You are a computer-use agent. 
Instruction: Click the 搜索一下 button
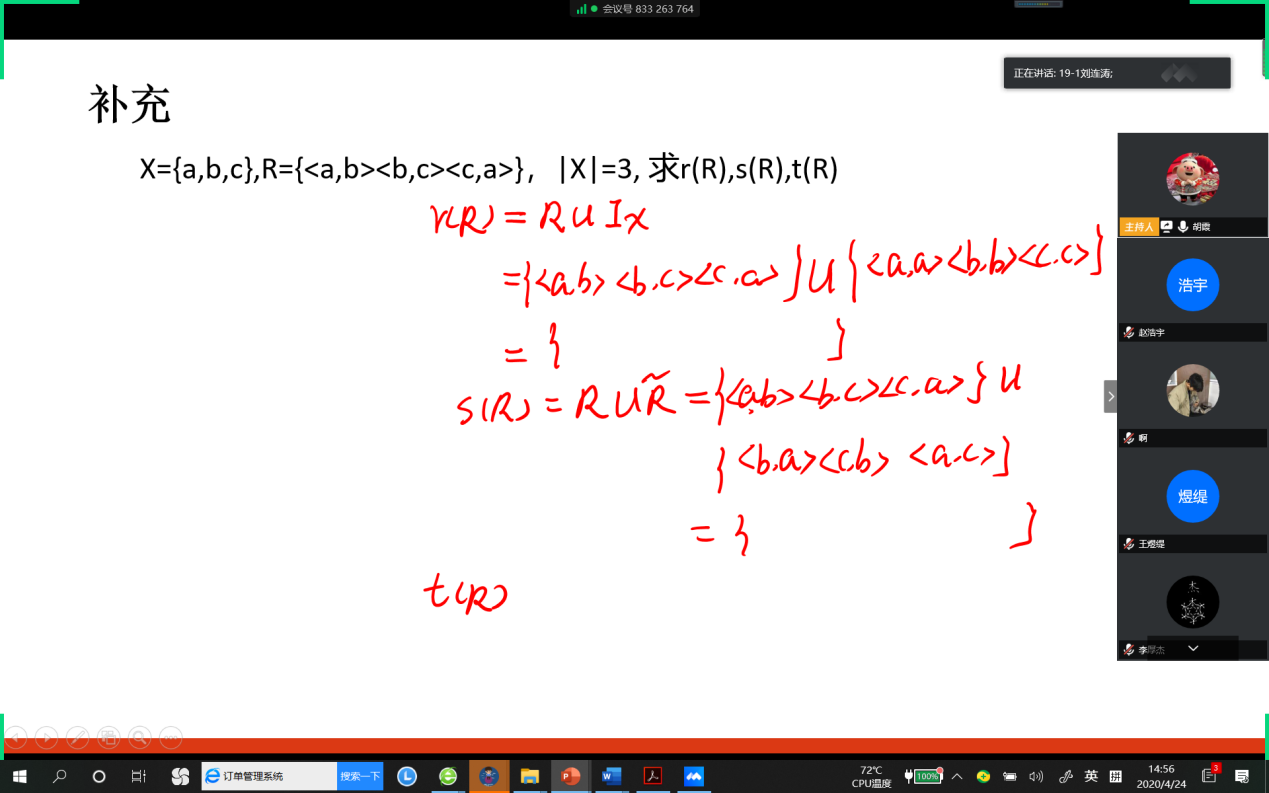[360, 776]
